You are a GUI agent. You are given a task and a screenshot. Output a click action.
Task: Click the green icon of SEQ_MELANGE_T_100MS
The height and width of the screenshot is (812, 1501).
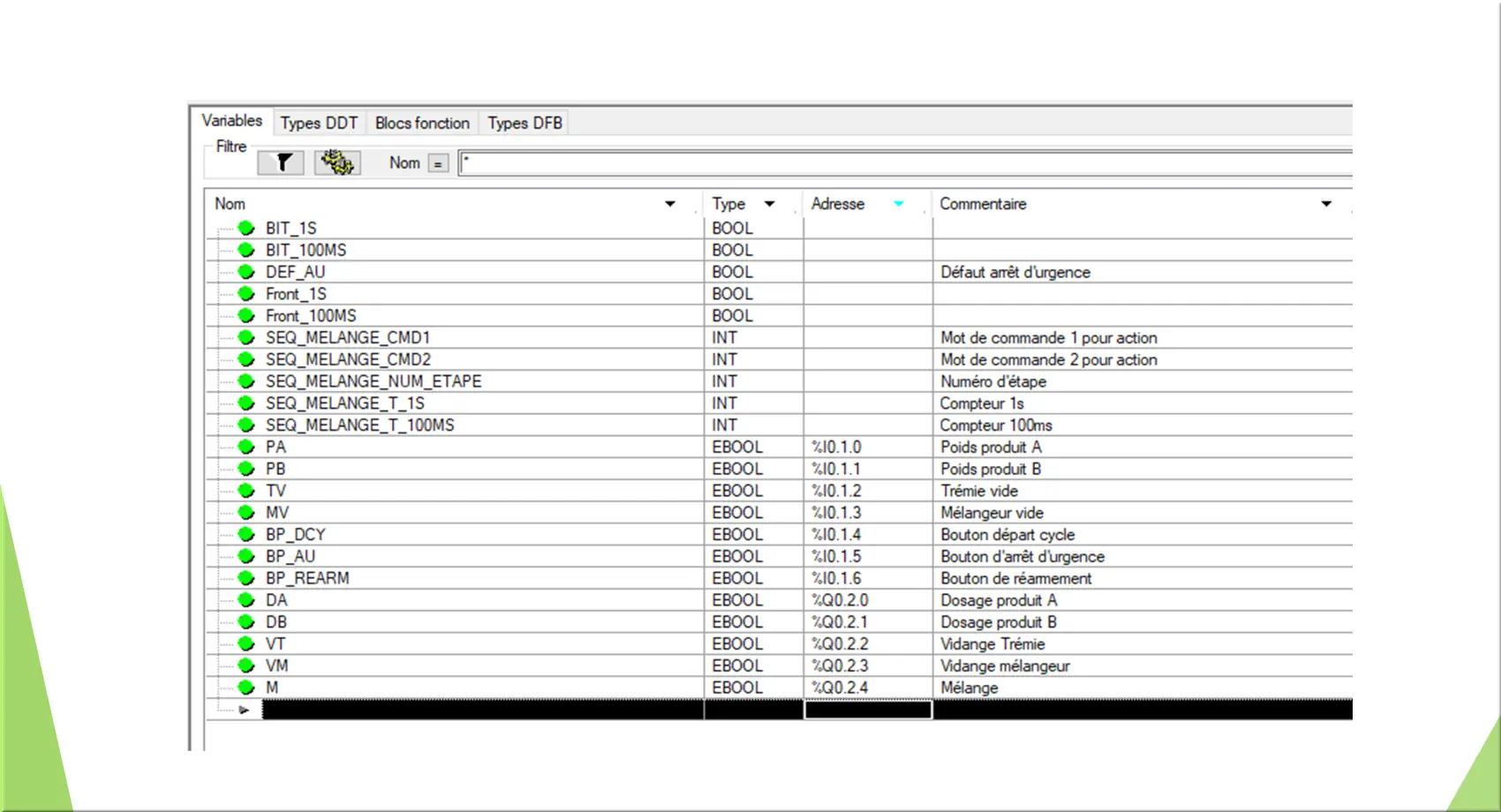(246, 425)
